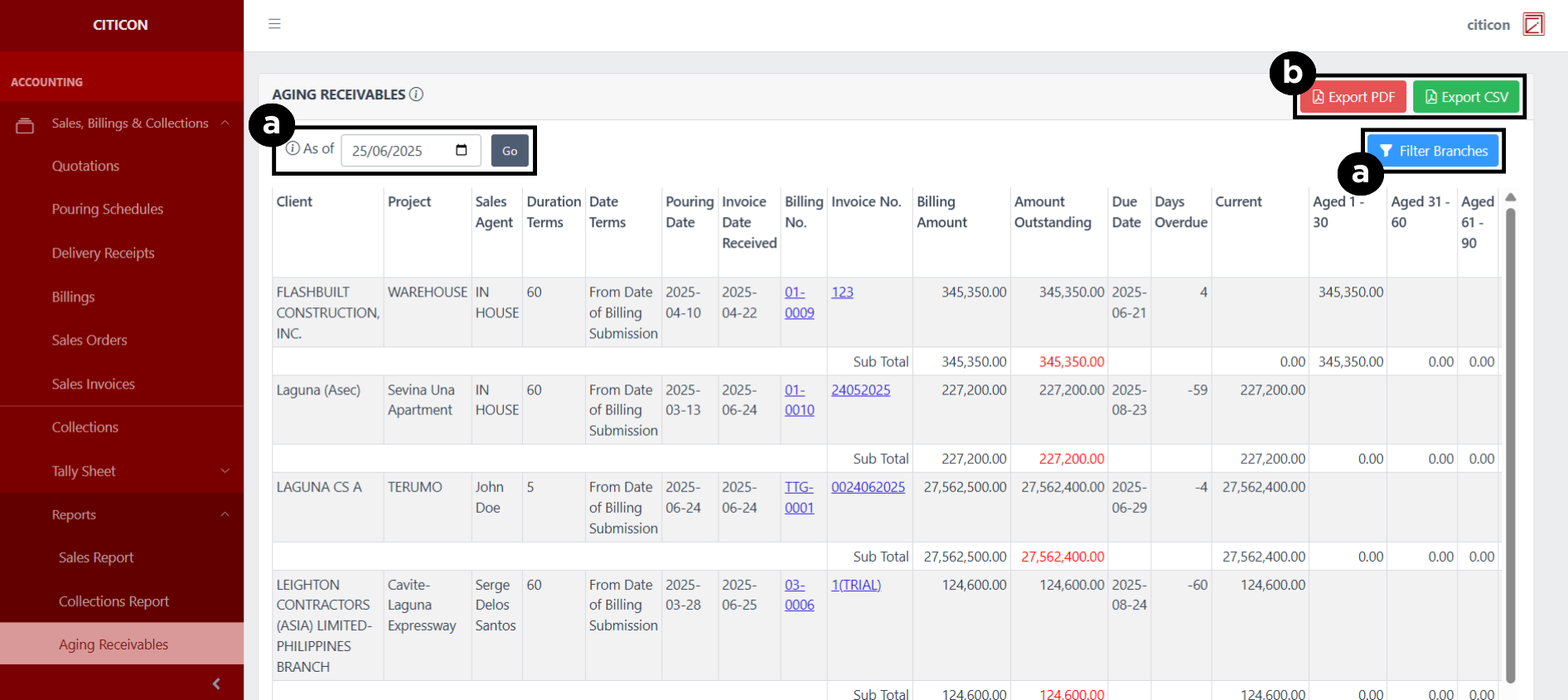
Task: Open the calendar picker icon in date field
Action: click(462, 150)
